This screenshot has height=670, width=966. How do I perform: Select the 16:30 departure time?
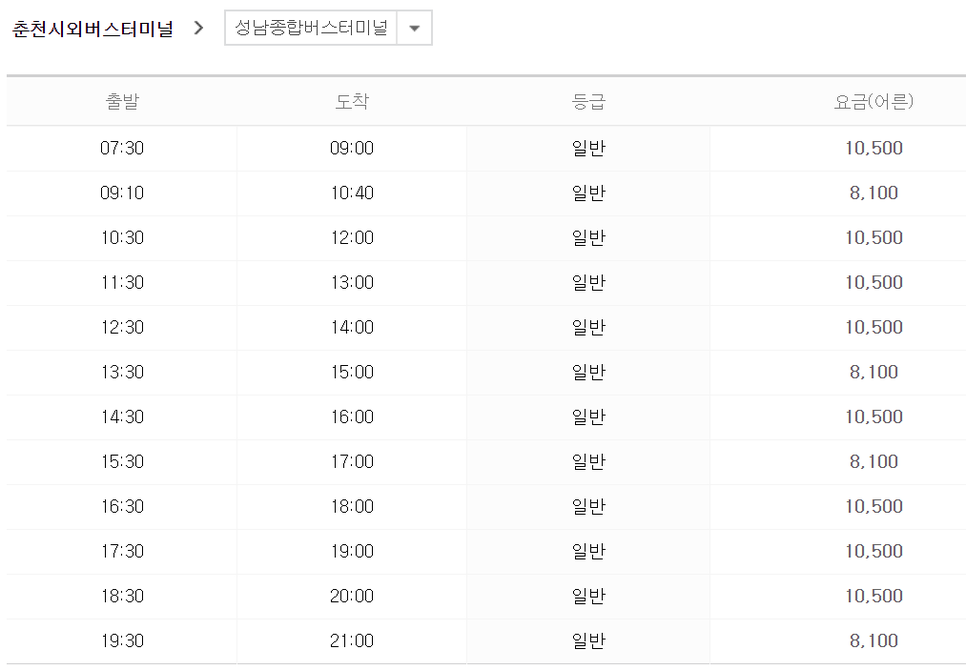[x=122, y=507]
